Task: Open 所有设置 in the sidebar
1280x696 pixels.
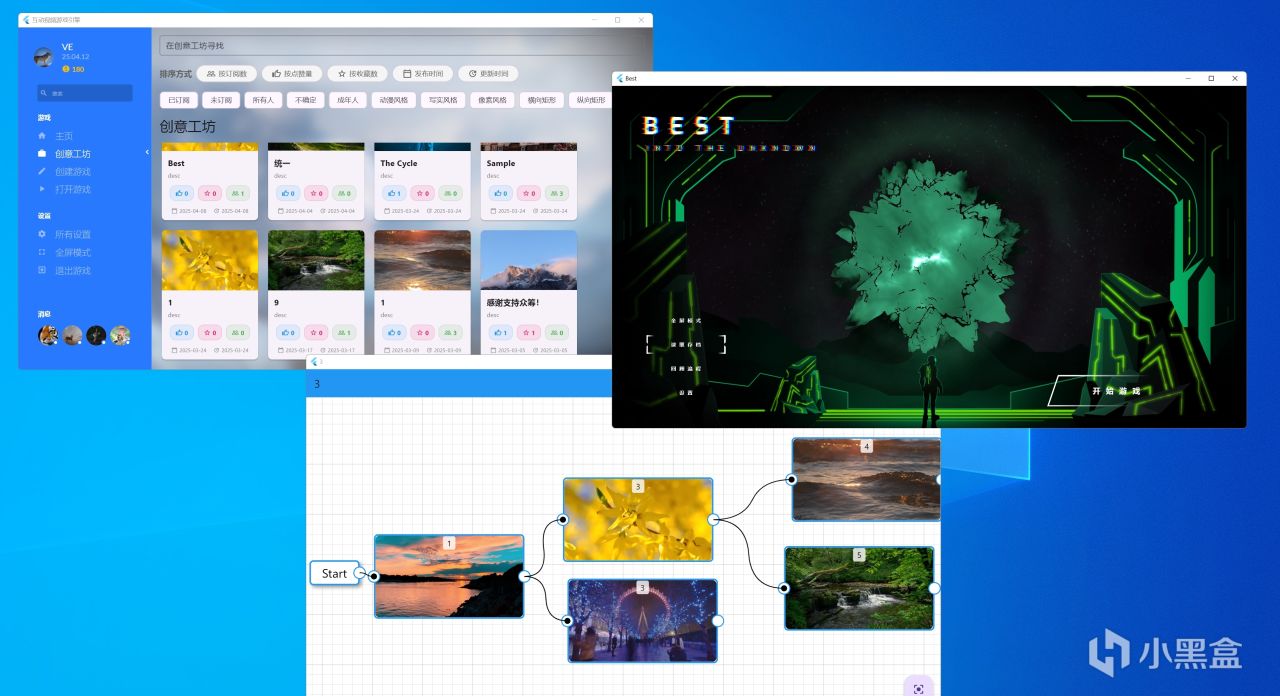Action: point(72,234)
